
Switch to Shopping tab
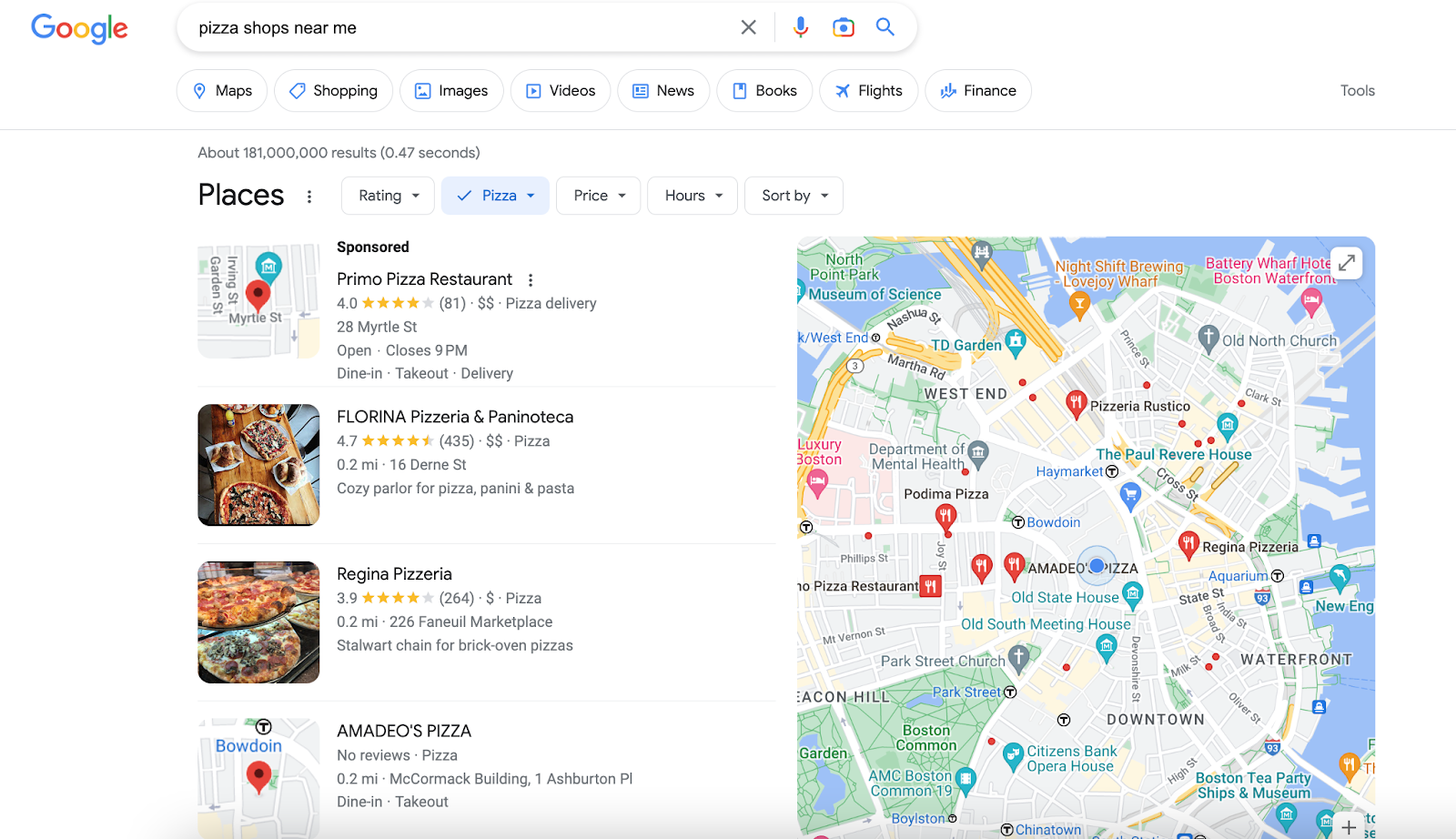[333, 91]
